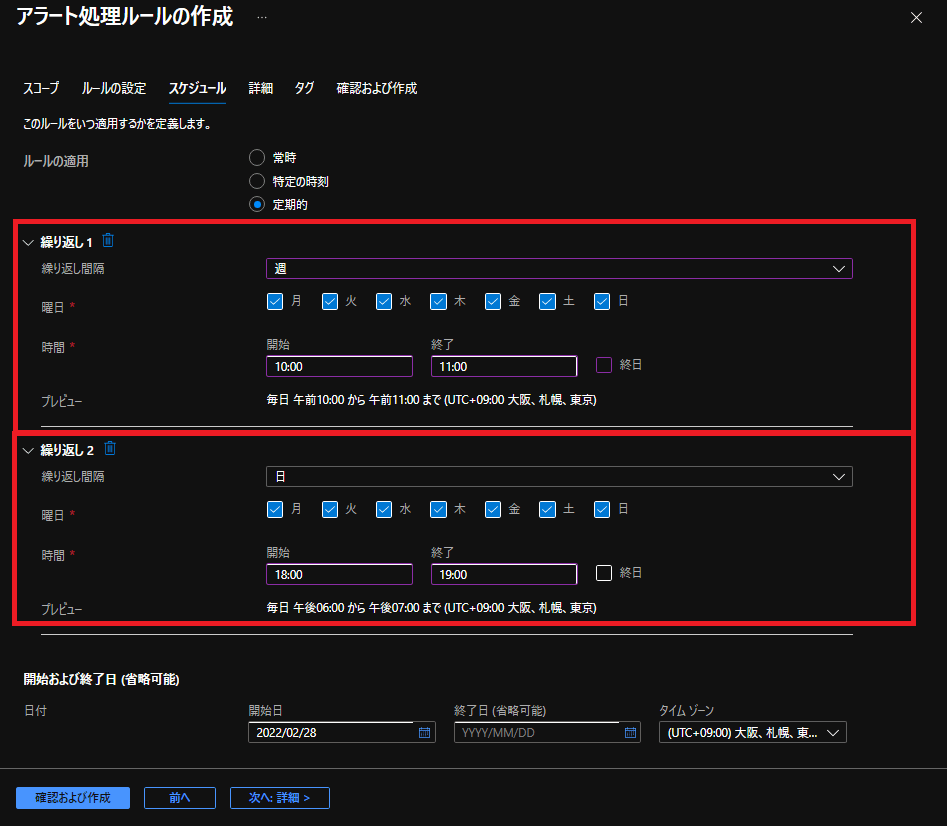The image size is (947, 826).
Task: Collapse the 繰り返し 1 section
Action: [x=28, y=242]
